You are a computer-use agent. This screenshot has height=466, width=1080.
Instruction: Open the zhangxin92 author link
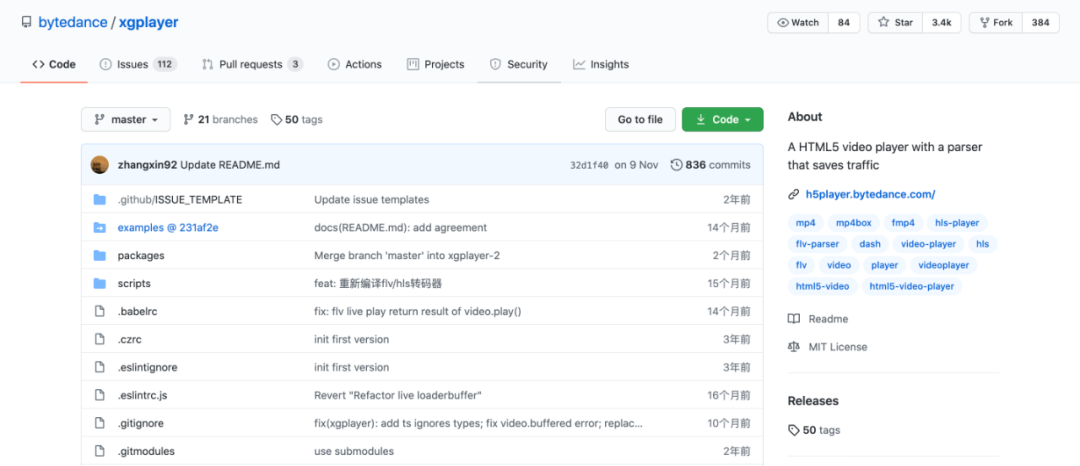click(147, 165)
